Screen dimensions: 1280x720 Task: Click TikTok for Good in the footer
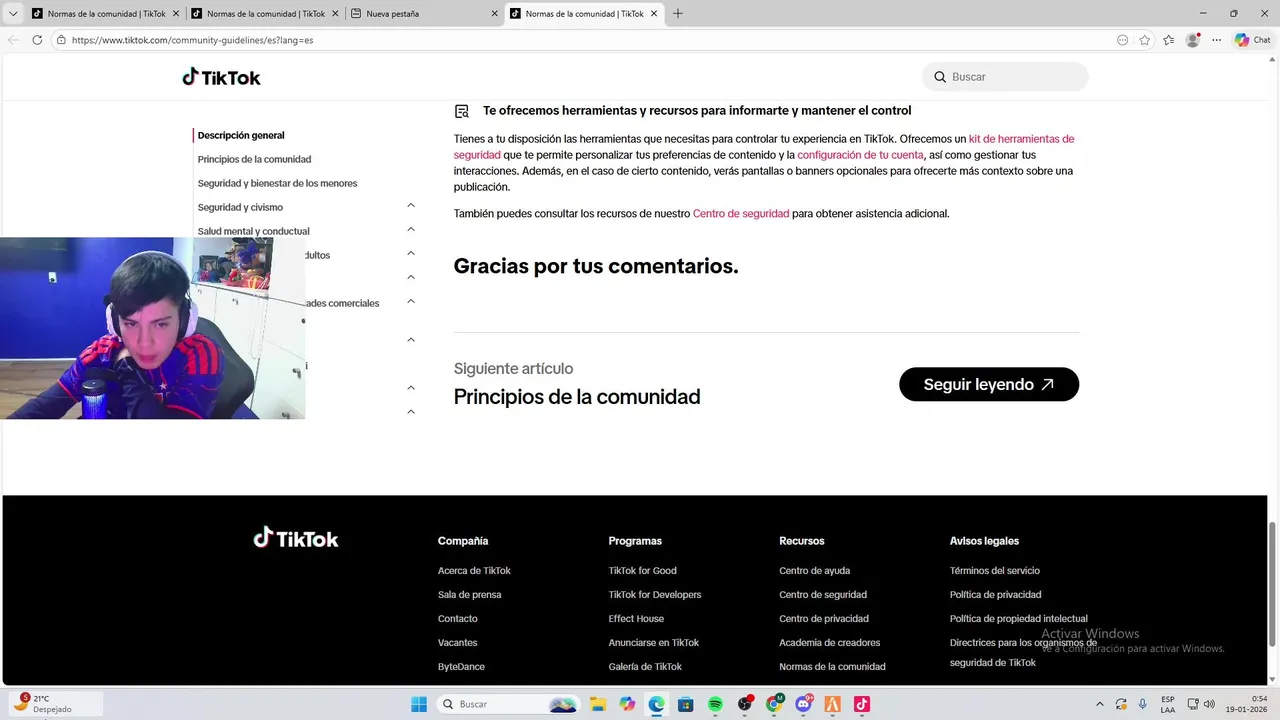tap(642, 571)
